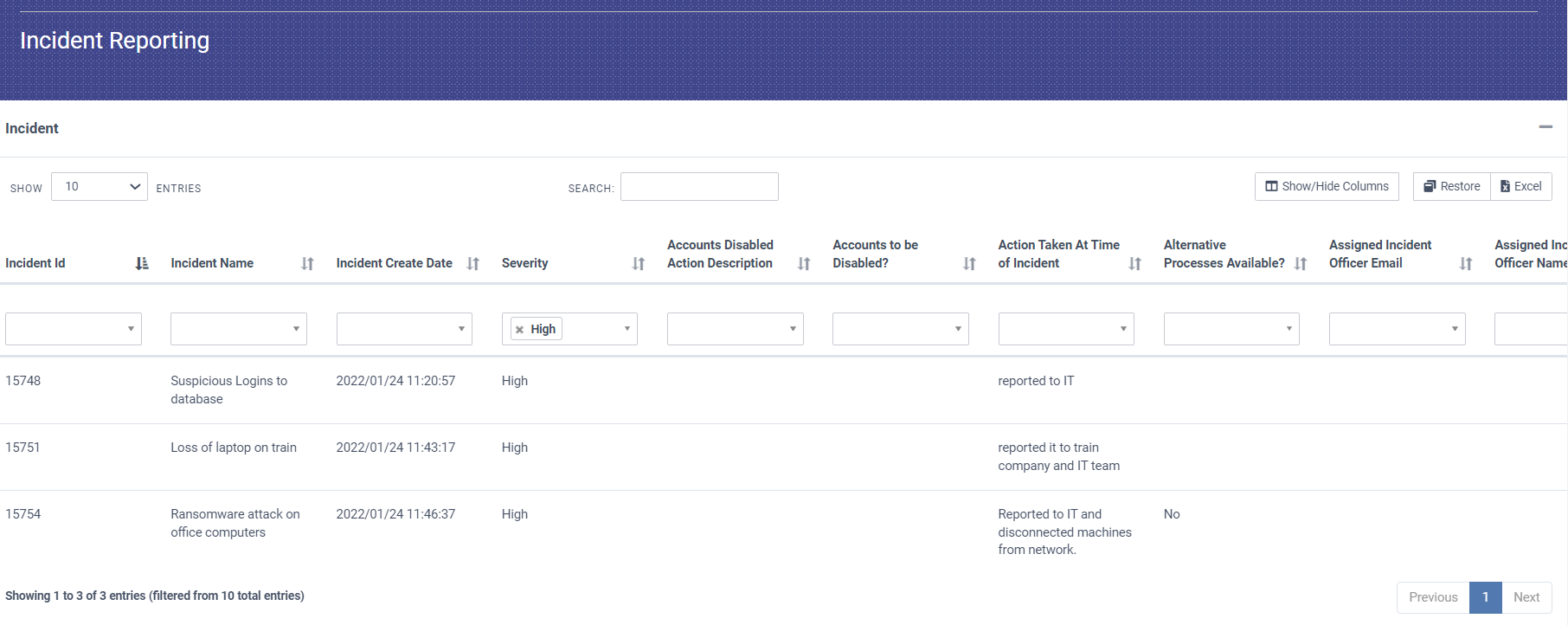Click date 2022/01/24 11:20:57
This screenshot has height=625, width=1568.
click(x=395, y=381)
